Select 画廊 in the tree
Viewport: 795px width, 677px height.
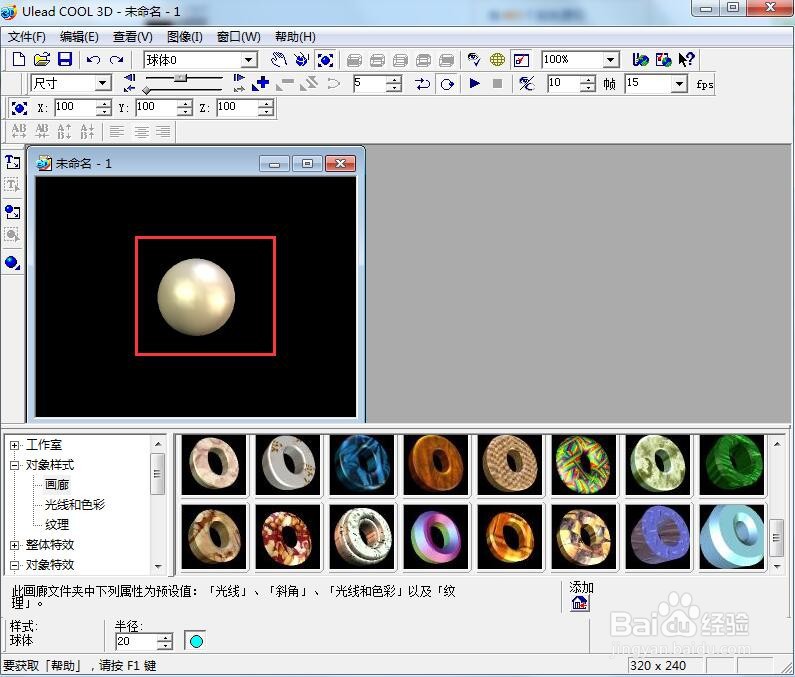[x=57, y=485]
